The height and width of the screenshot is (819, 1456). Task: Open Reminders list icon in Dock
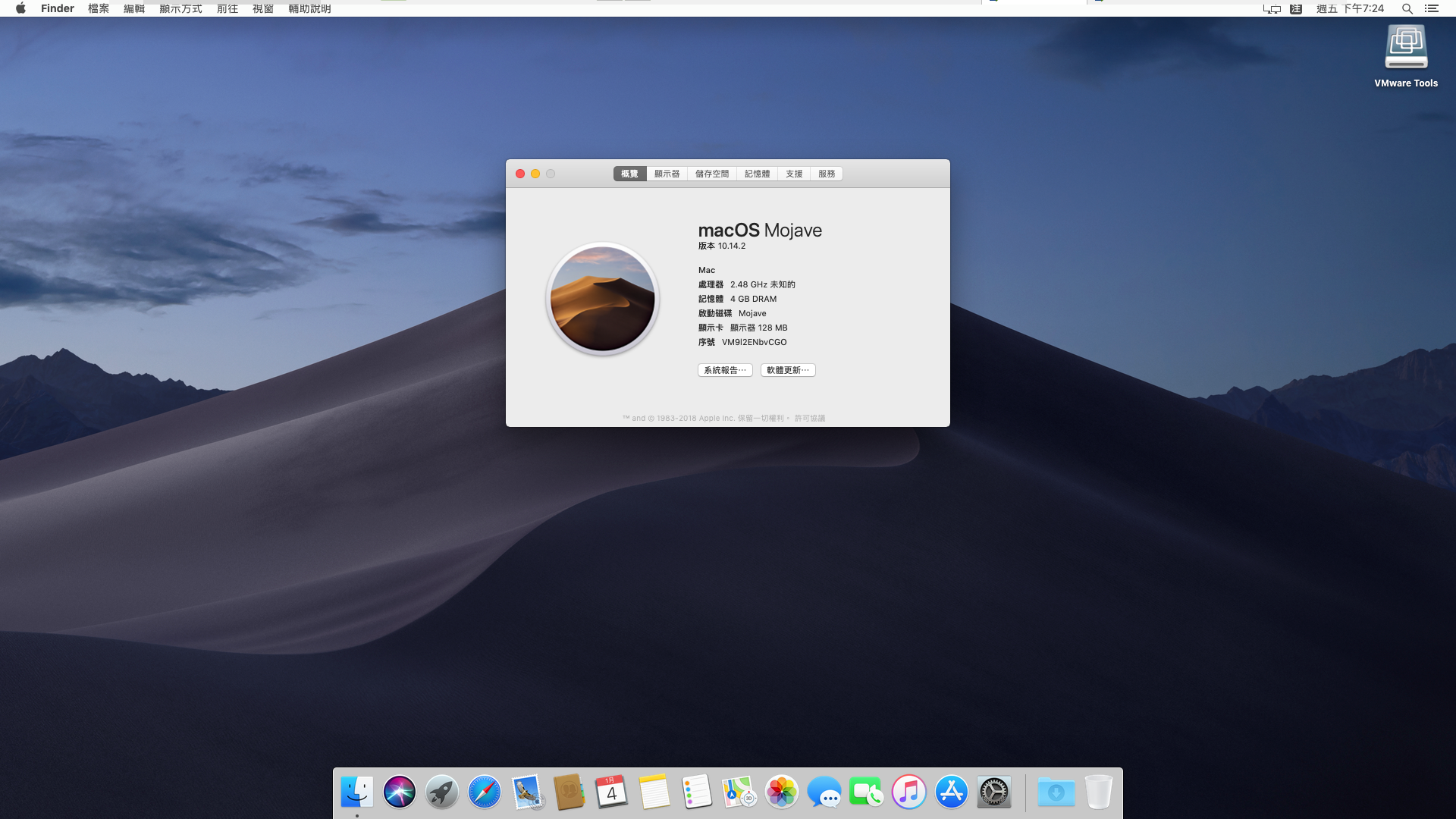coord(697,792)
